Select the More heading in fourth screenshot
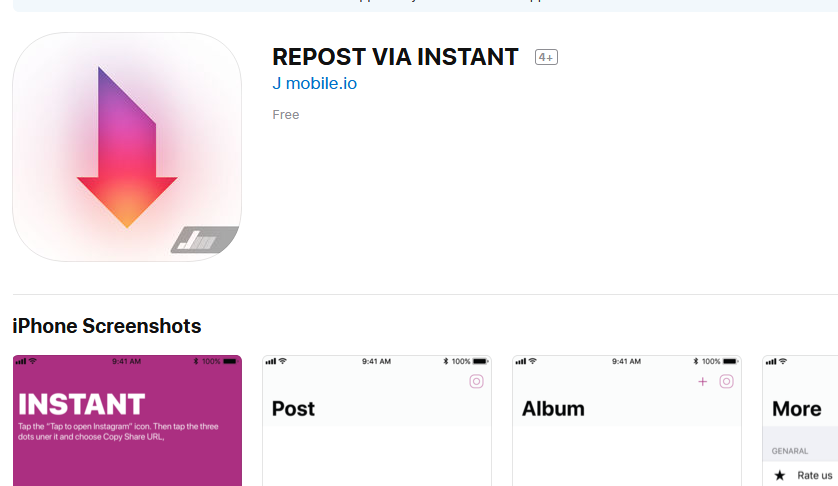Viewport: 838px width, 486px height. tap(797, 408)
